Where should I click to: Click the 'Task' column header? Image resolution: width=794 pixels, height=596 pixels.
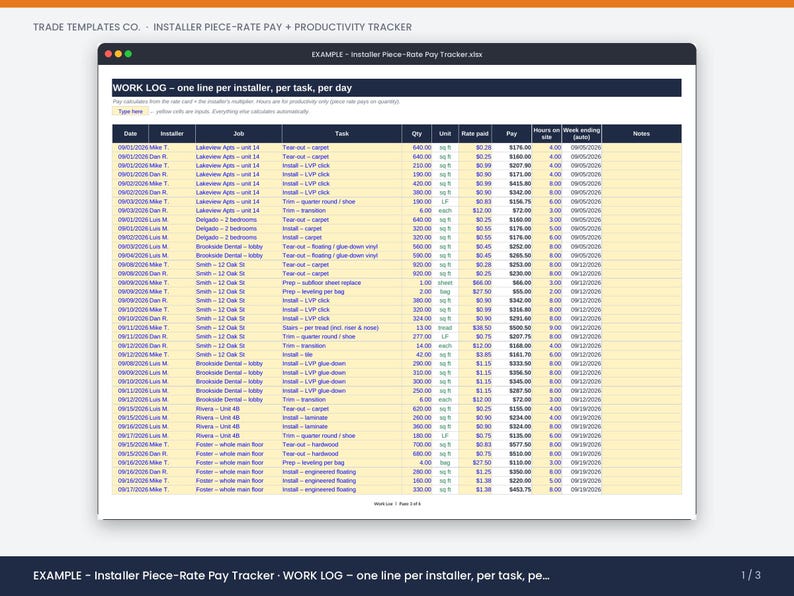click(342, 134)
